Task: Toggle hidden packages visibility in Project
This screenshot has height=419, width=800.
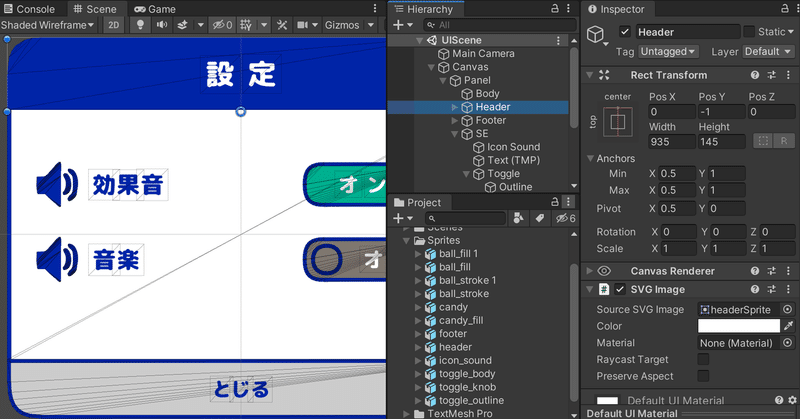Action: pyautogui.click(x=565, y=218)
